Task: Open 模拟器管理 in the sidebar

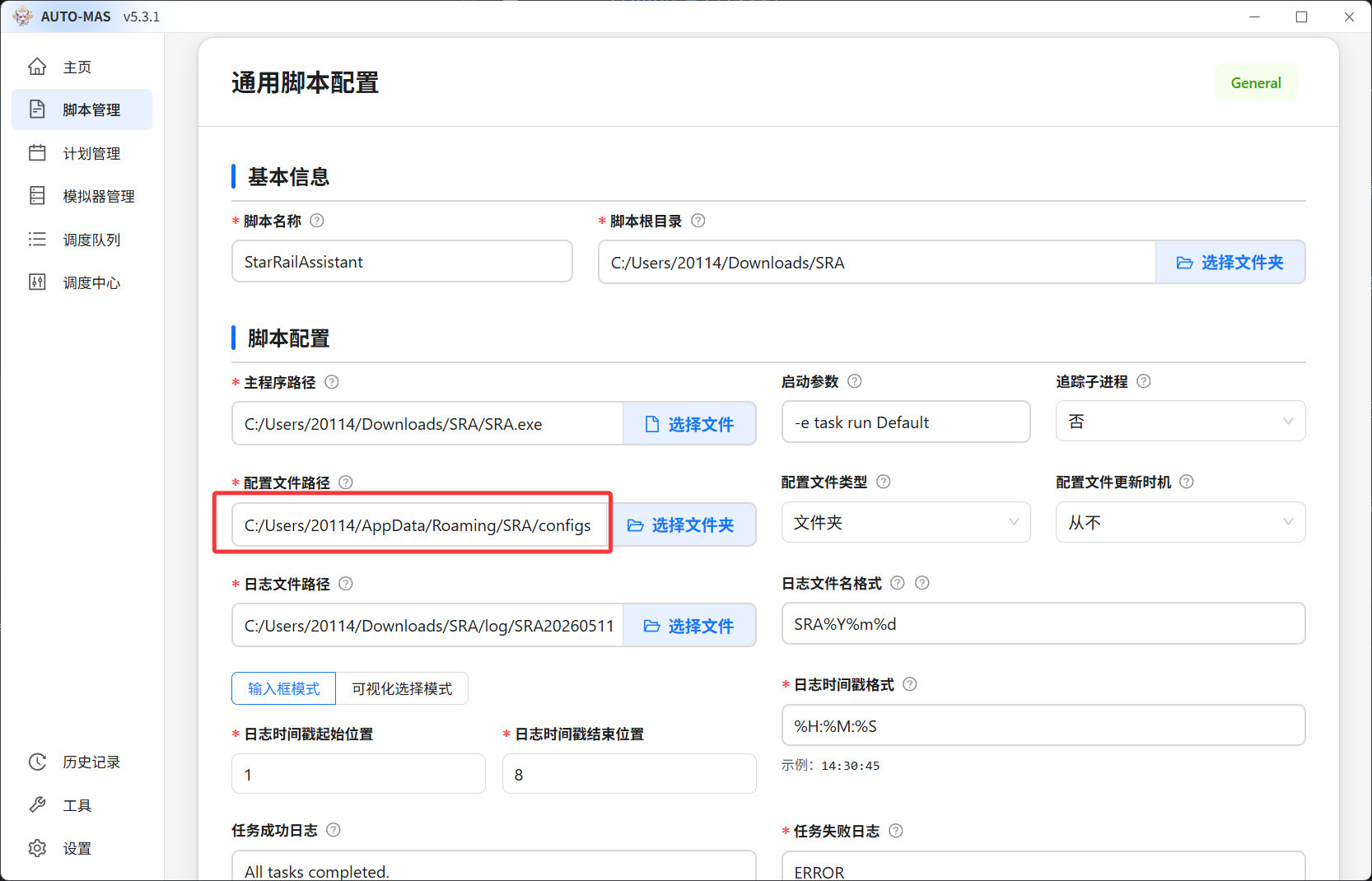Action: point(82,196)
